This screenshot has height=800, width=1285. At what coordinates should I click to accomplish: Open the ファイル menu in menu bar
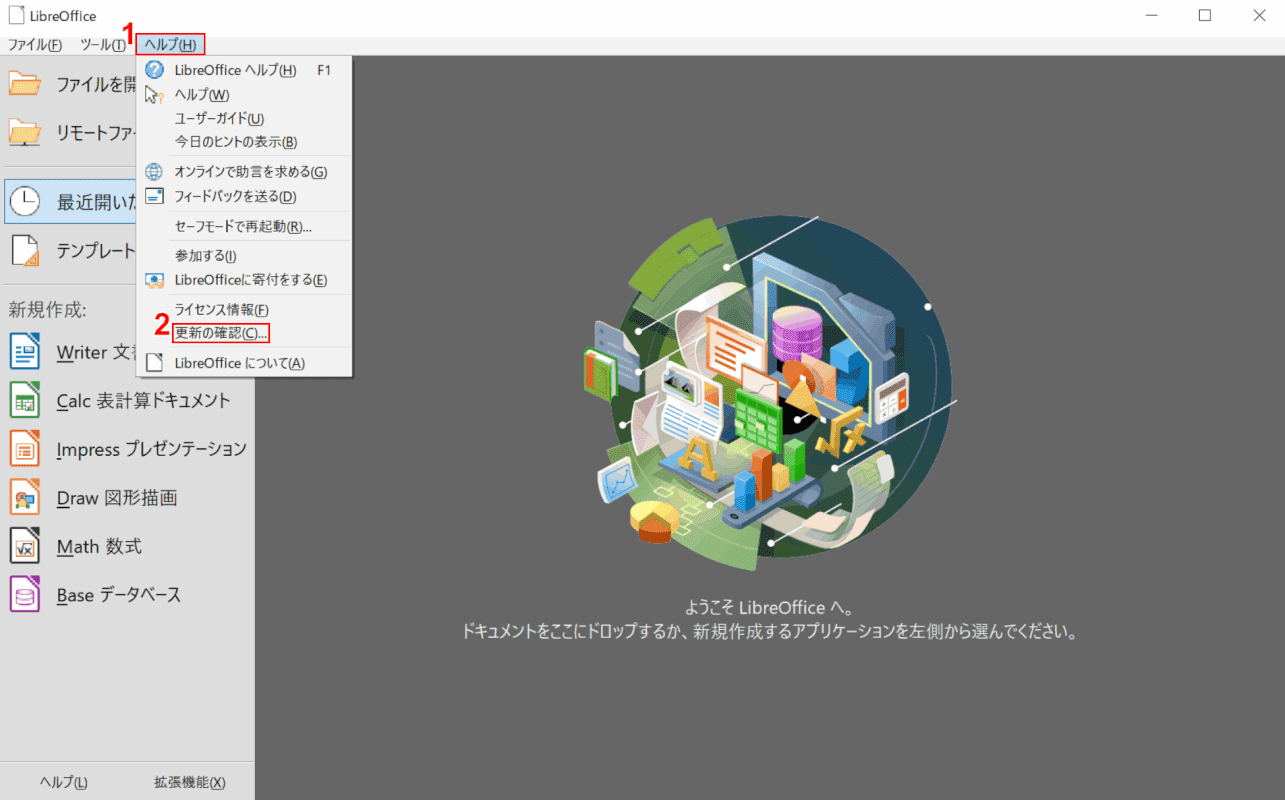tap(35, 45)
